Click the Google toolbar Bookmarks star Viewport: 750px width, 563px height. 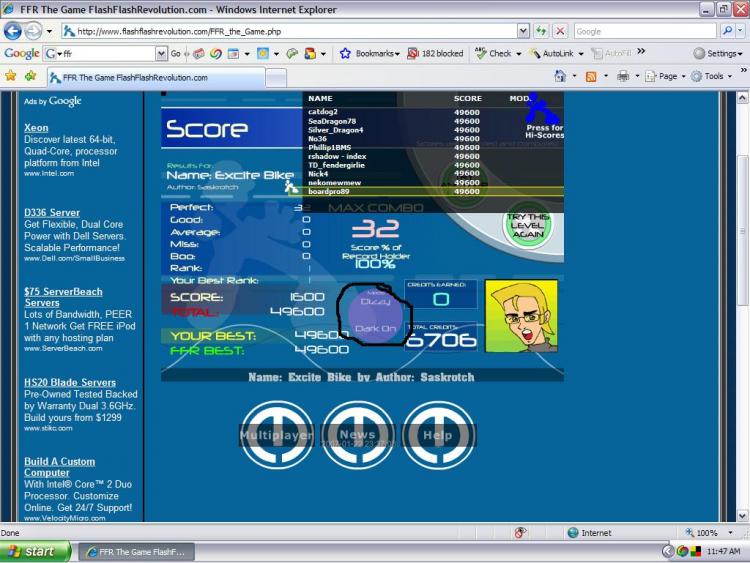point(345,54)
